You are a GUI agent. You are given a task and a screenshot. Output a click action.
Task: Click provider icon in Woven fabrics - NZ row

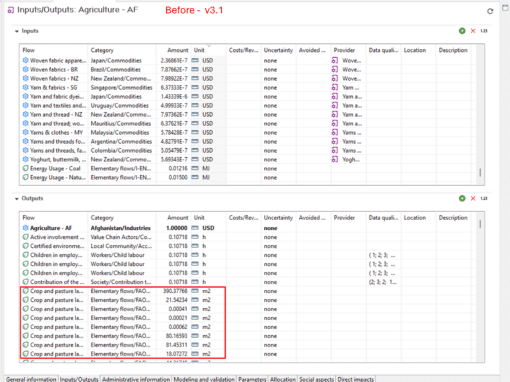pos(335,78)
